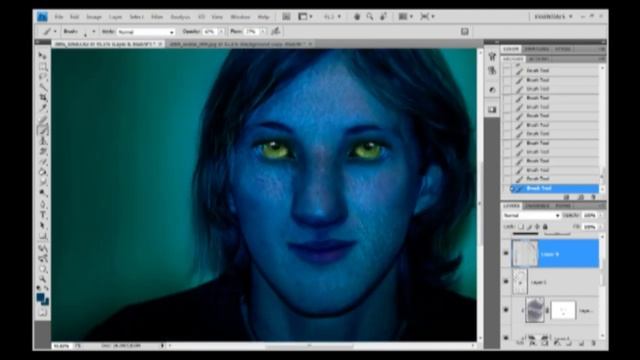Image resolution: width=640 pixels, height=360 pixels.
Task: Delete current state in History panel
Action: pos(593,197)
